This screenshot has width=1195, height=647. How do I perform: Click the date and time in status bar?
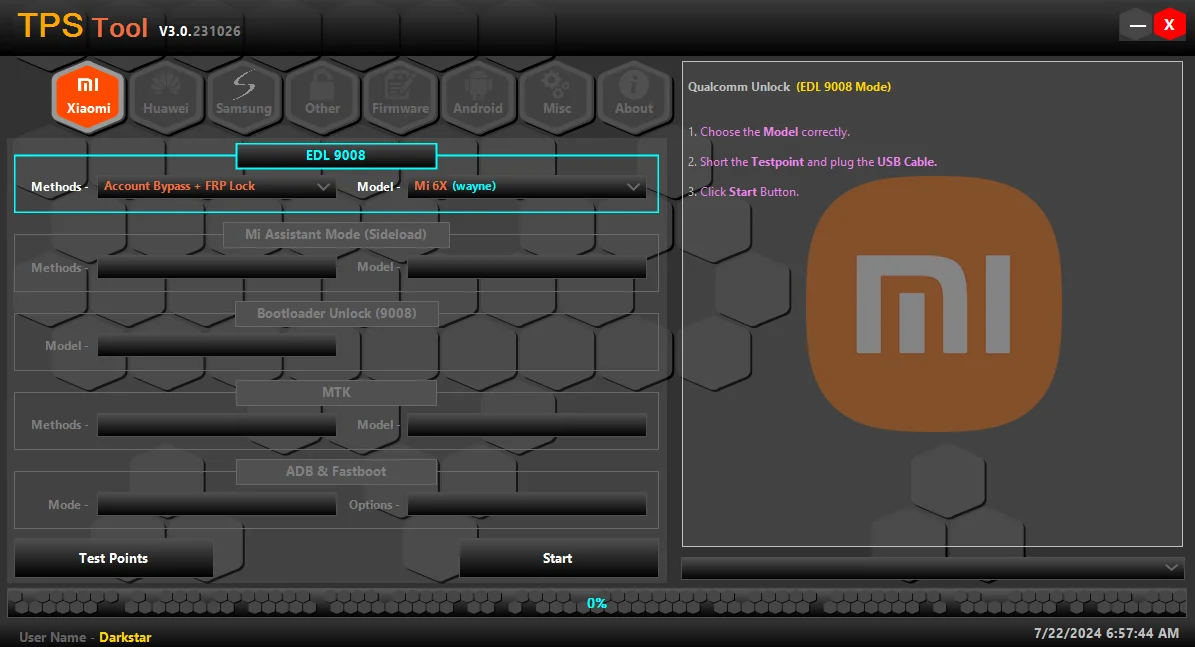(1106, 633)
